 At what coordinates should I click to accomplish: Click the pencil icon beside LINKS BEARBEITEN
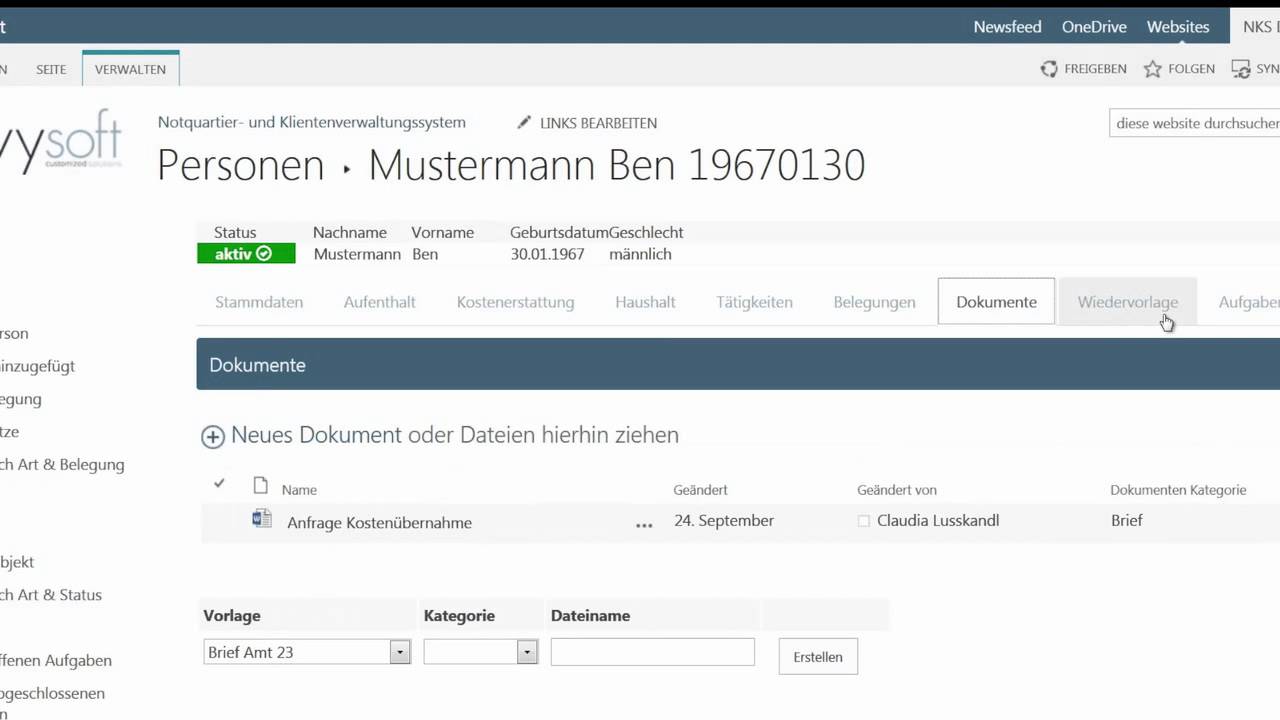pos(524,122)
